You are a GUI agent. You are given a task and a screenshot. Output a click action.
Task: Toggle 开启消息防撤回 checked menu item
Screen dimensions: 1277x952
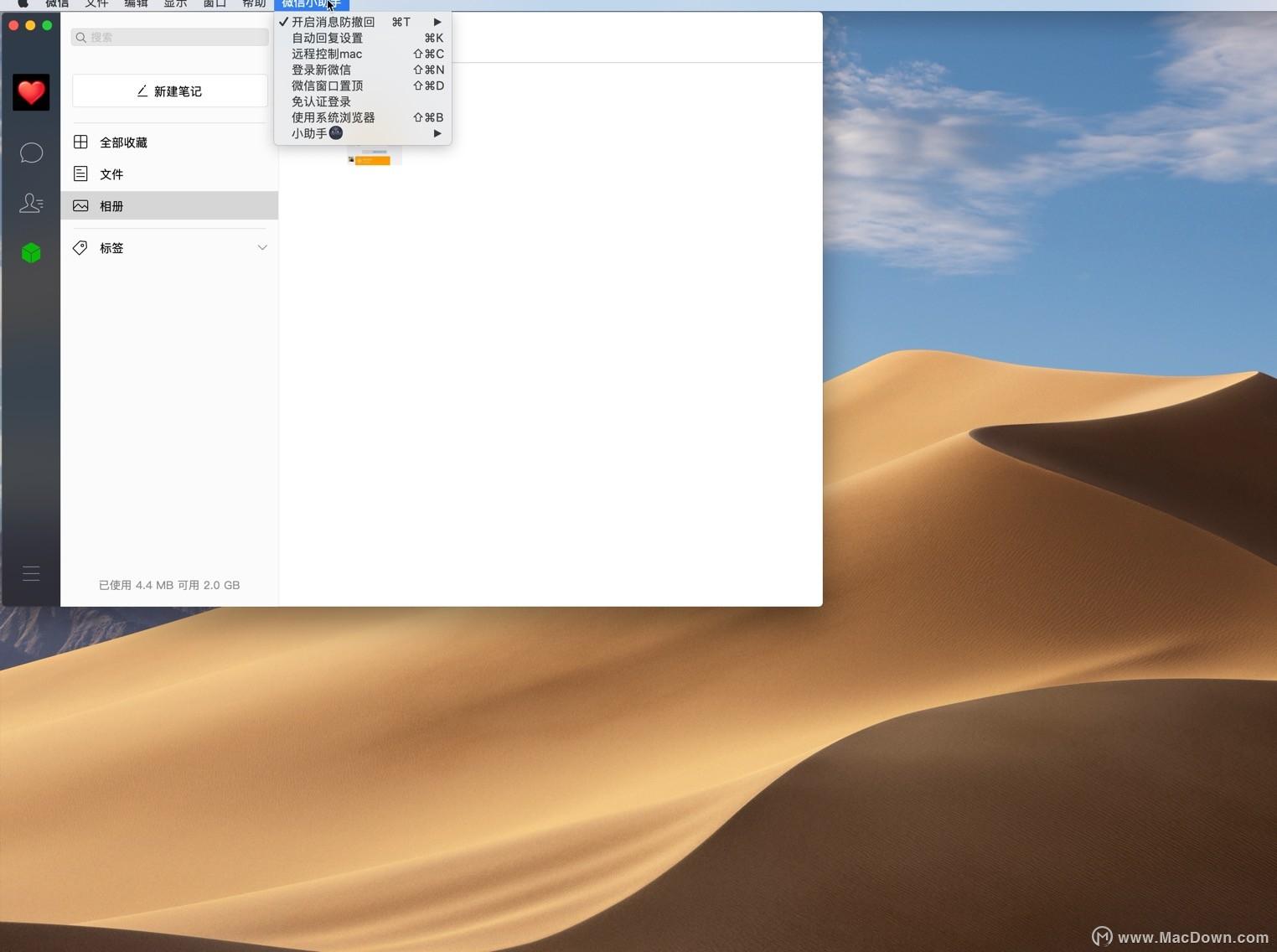click(x=363, y=22)
